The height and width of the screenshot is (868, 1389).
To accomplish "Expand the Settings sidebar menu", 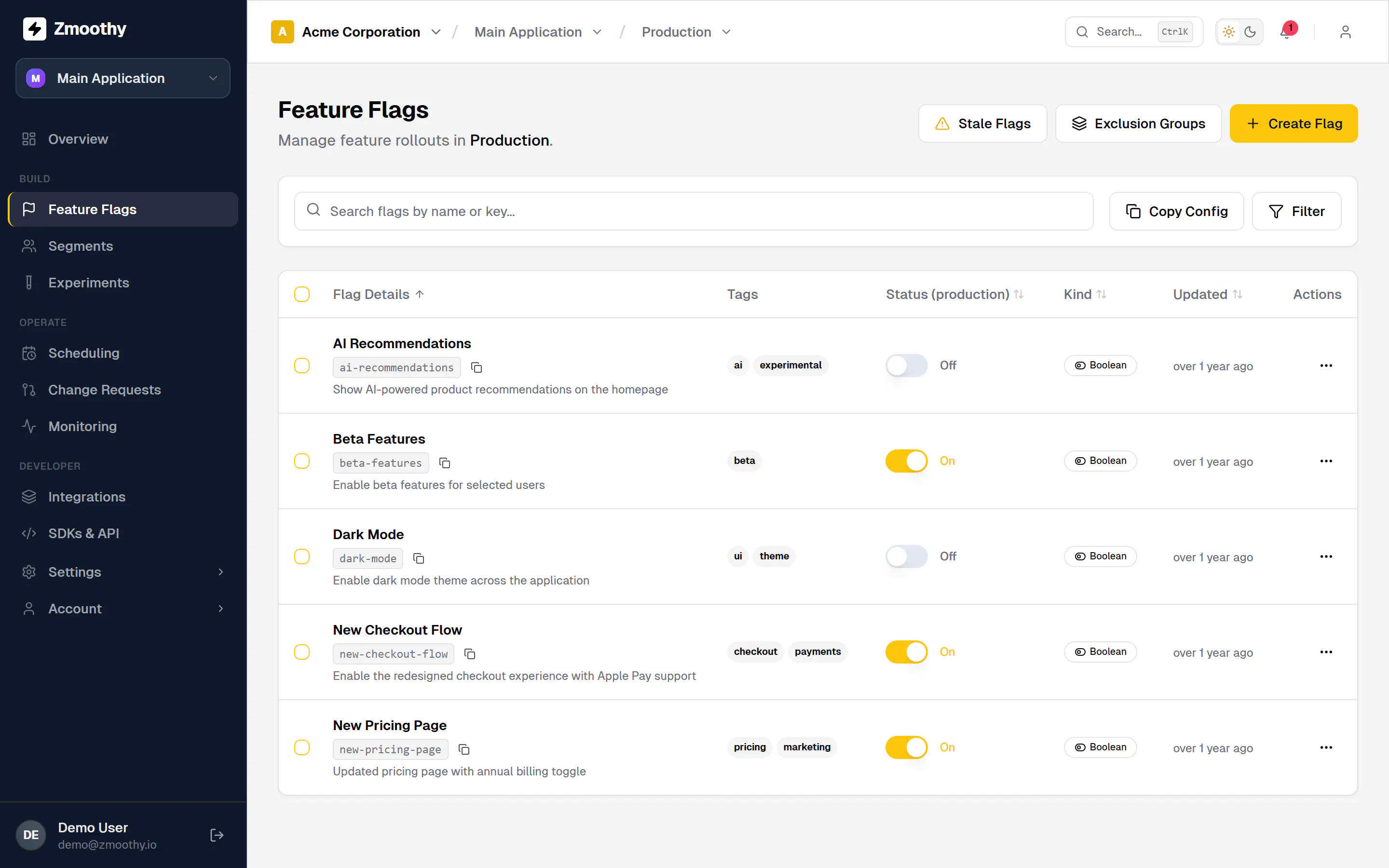I will click(123, 572).
